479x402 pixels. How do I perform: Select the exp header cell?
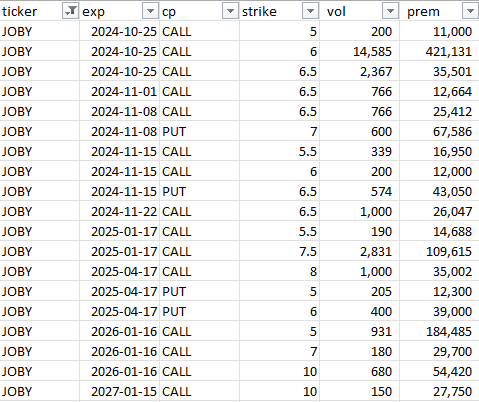(x=119, y=11)
